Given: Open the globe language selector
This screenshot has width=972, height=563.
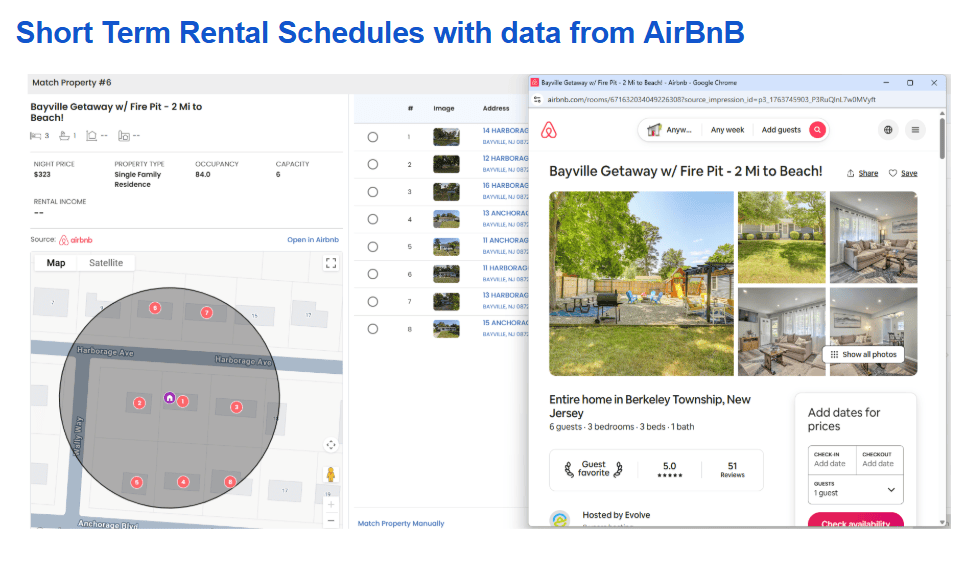Looking at the screenshot, I should (888, 130).
